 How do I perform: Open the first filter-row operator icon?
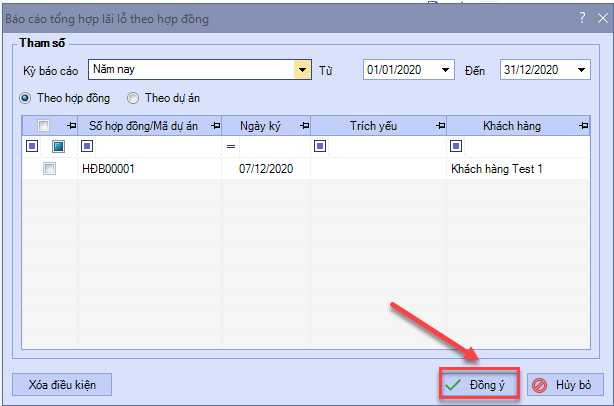pos(32,146)
